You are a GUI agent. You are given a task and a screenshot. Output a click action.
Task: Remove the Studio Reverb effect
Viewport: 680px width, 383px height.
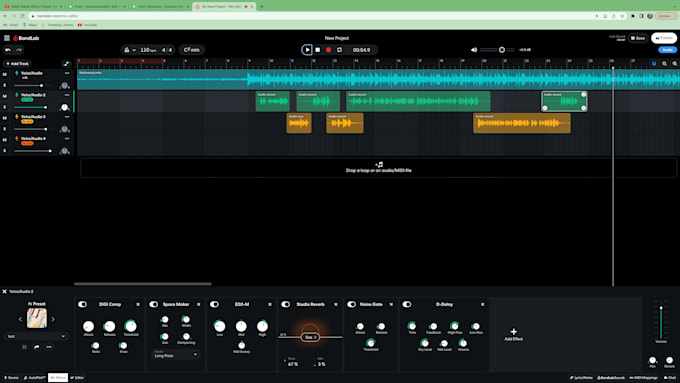click(x=336, y=304)
